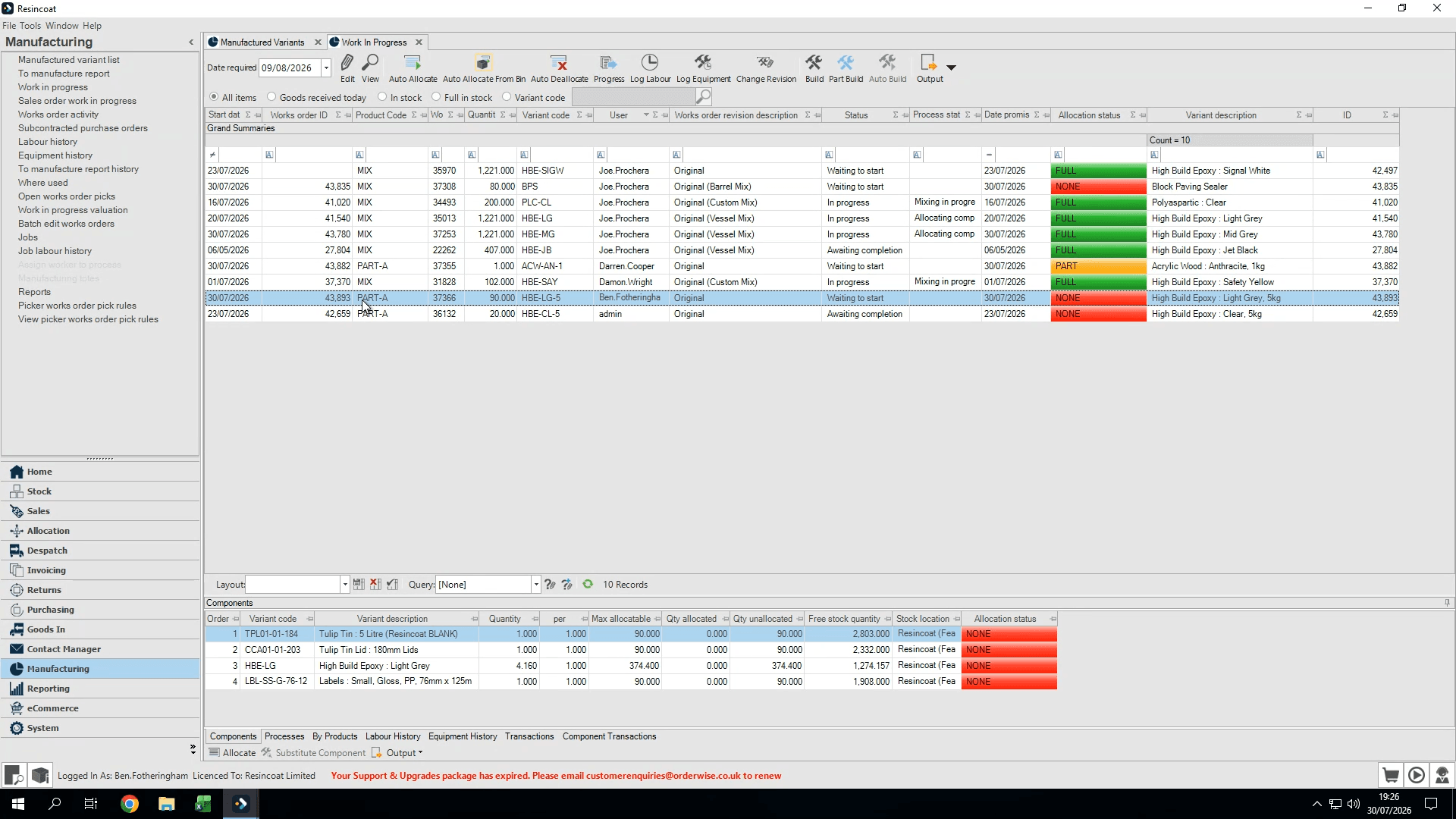Open Chrome from the Windows taskbar
Screen dimensions: 1456x819
(130, 804)
